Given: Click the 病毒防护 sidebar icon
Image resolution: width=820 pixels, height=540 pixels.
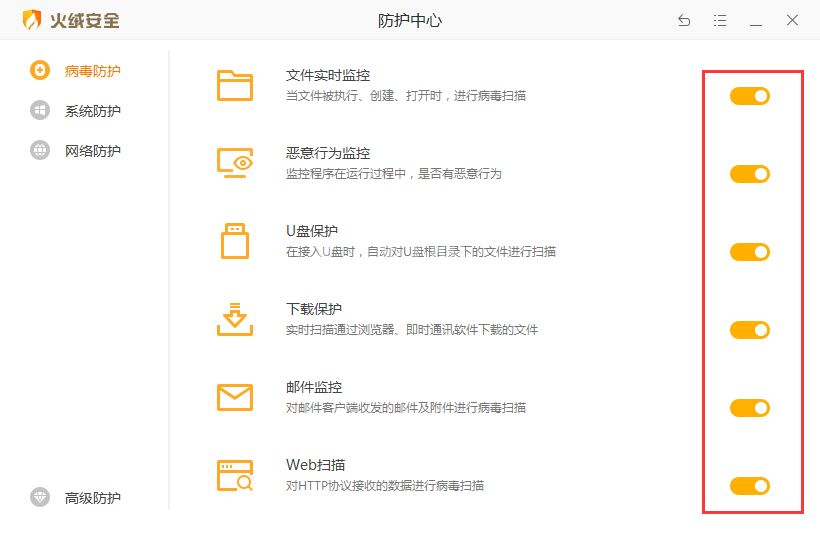Looking at the screenshot, I should tap(40, 70).
